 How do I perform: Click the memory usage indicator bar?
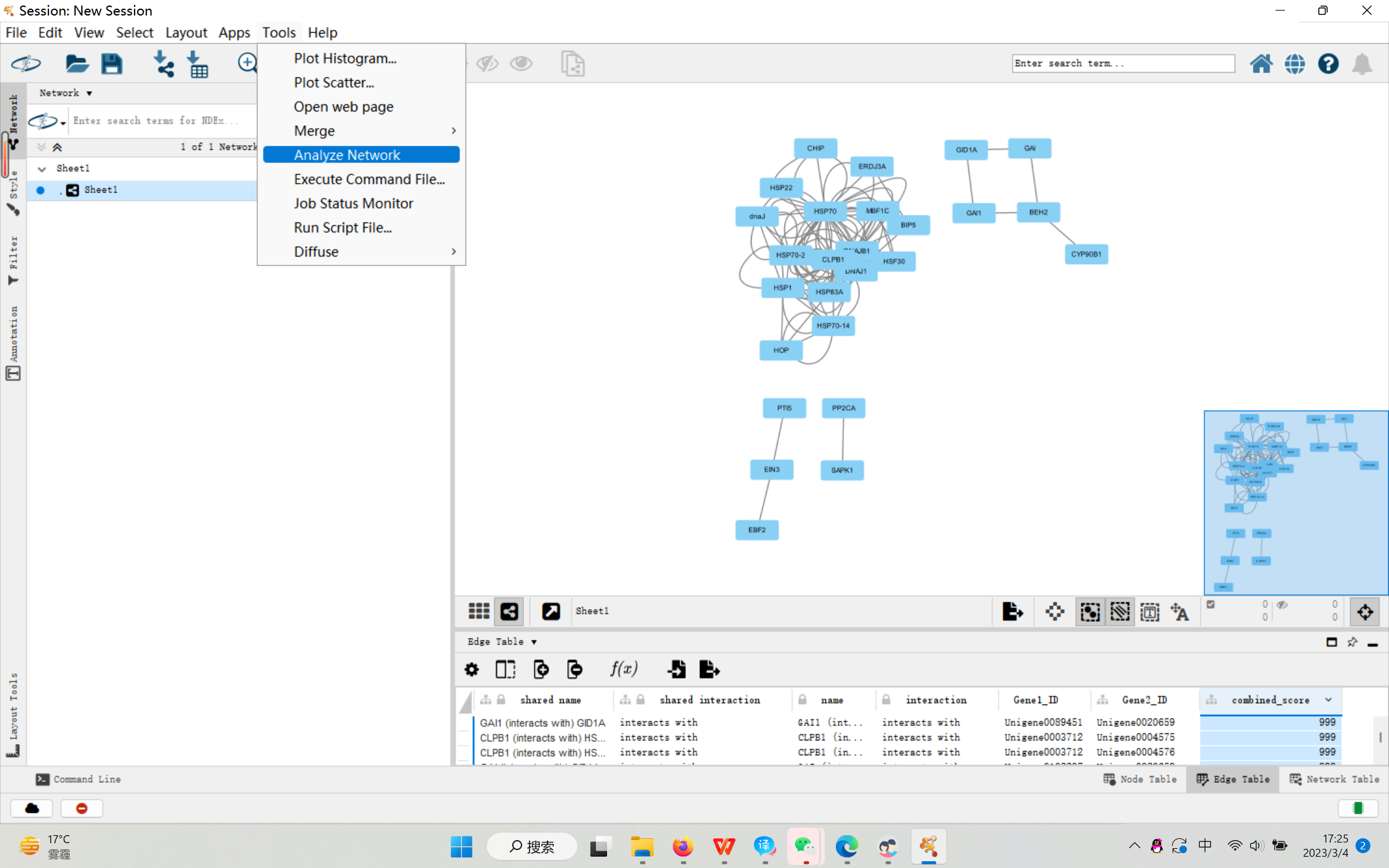coord(1358,808)
